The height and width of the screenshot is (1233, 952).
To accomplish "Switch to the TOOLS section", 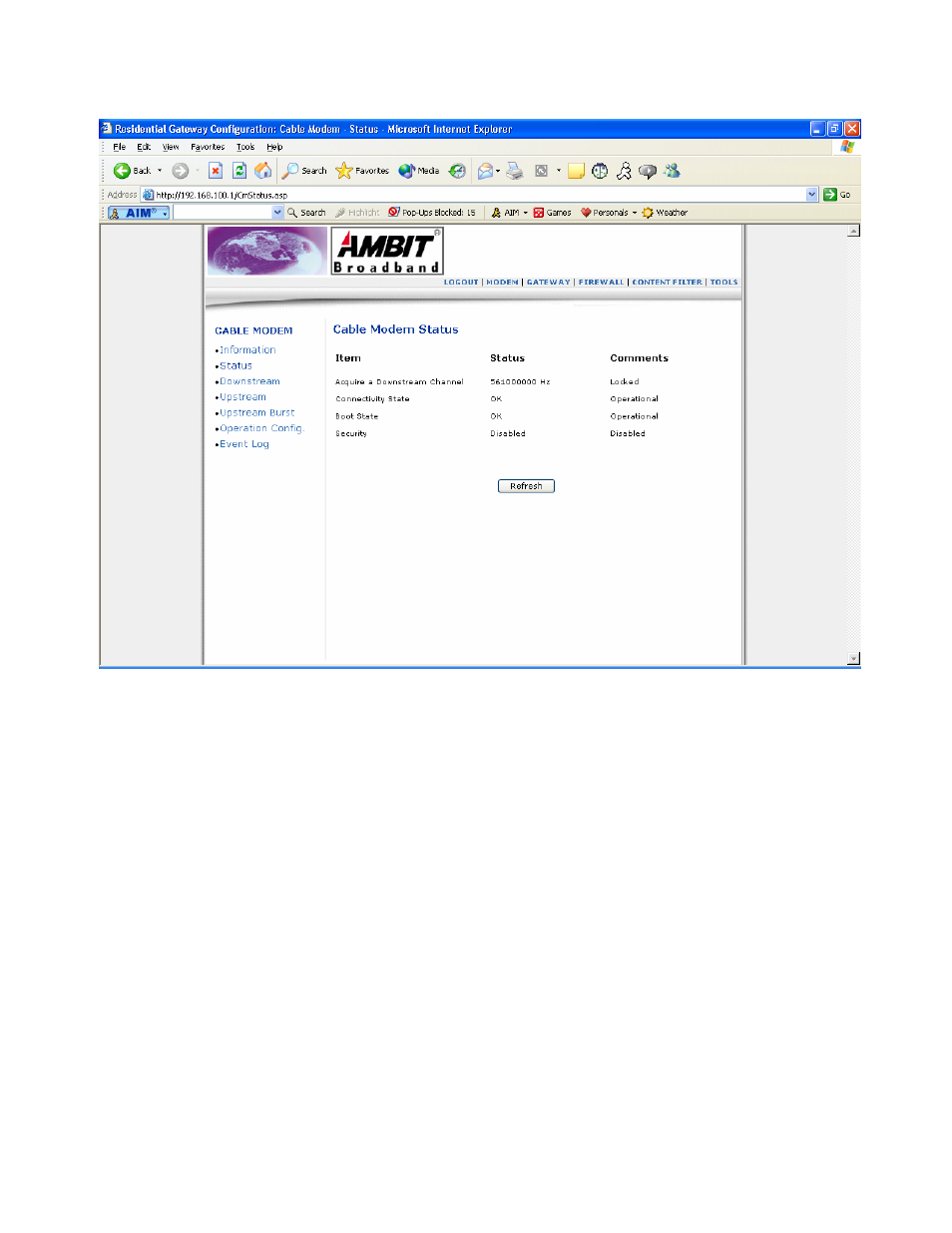I will 723,283.
